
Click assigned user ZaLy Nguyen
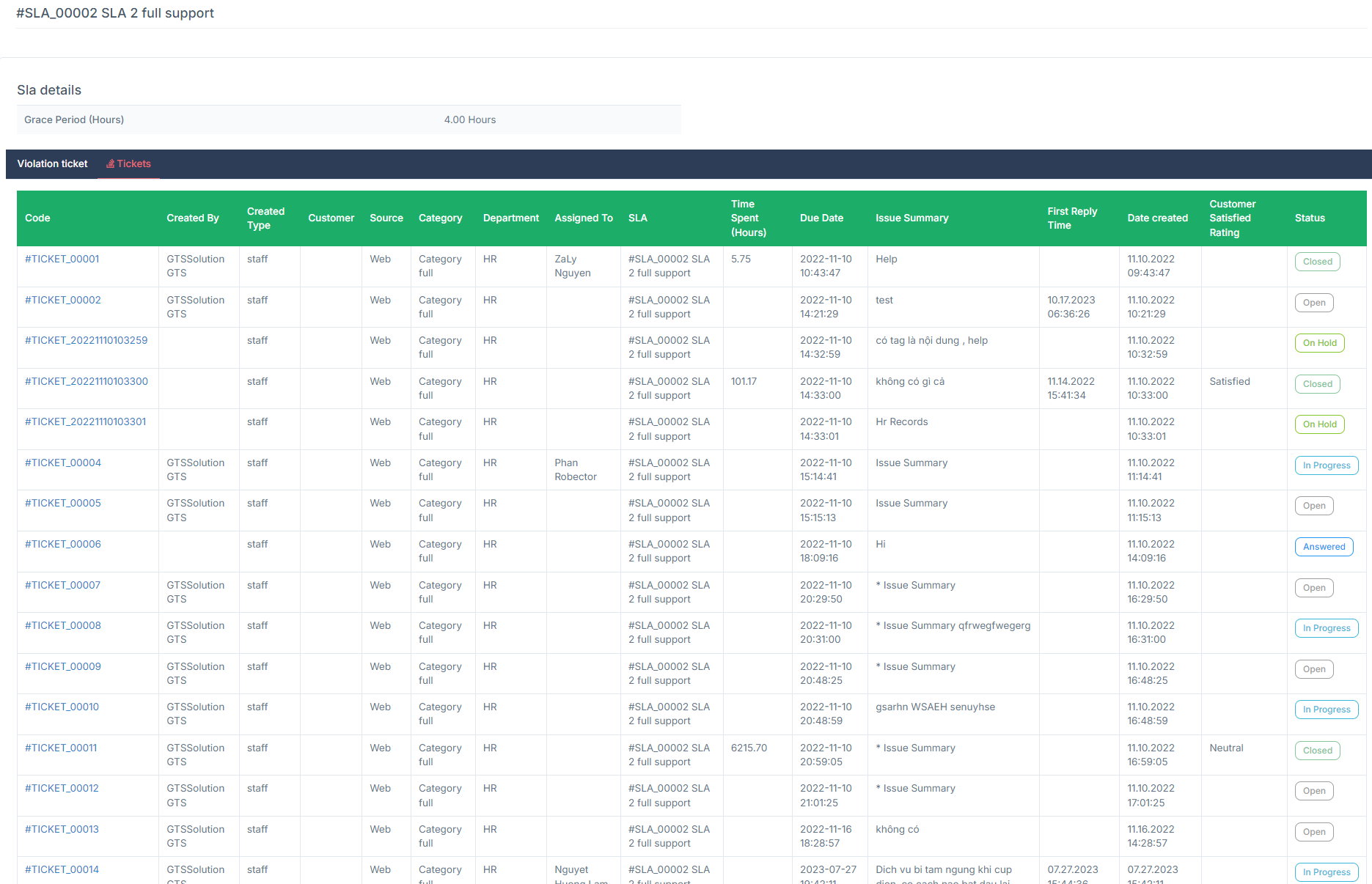click(574, 265)
